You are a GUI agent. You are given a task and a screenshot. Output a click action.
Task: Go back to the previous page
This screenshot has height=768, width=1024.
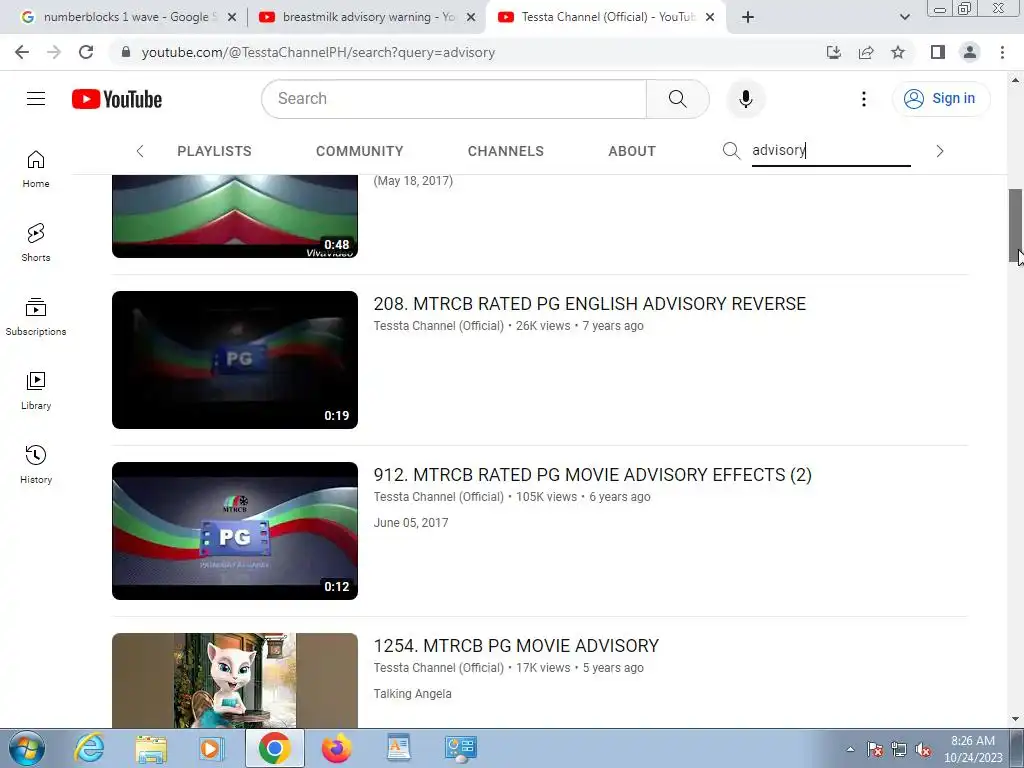(x=22, y=52)
